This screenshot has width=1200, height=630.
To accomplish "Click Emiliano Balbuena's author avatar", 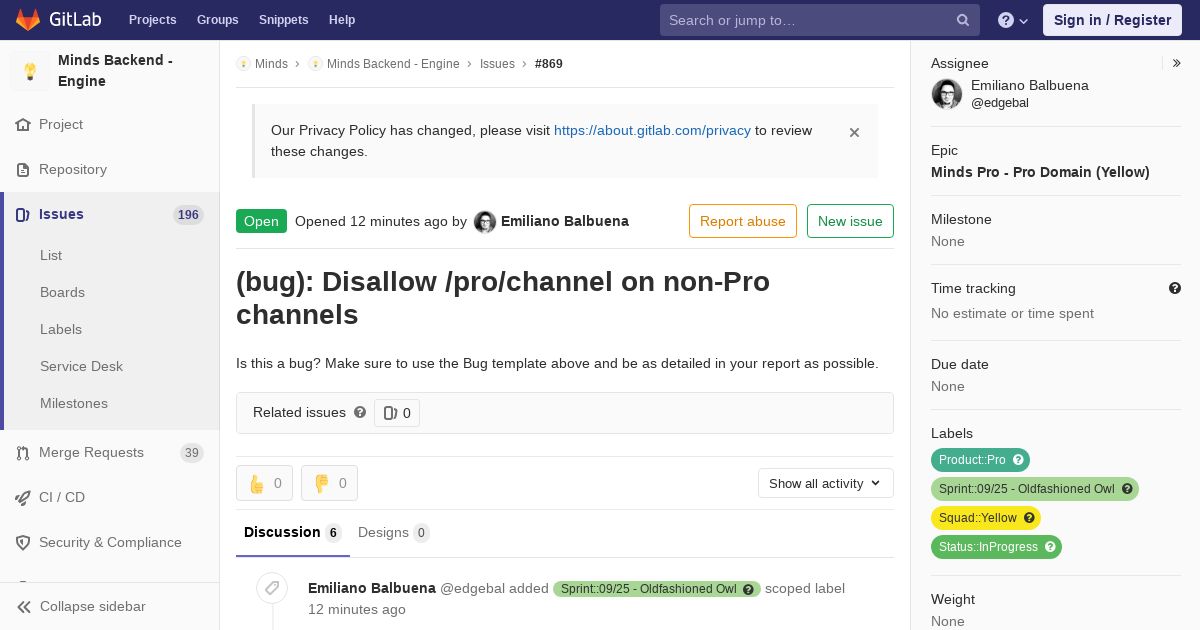I will coord(485,222).
